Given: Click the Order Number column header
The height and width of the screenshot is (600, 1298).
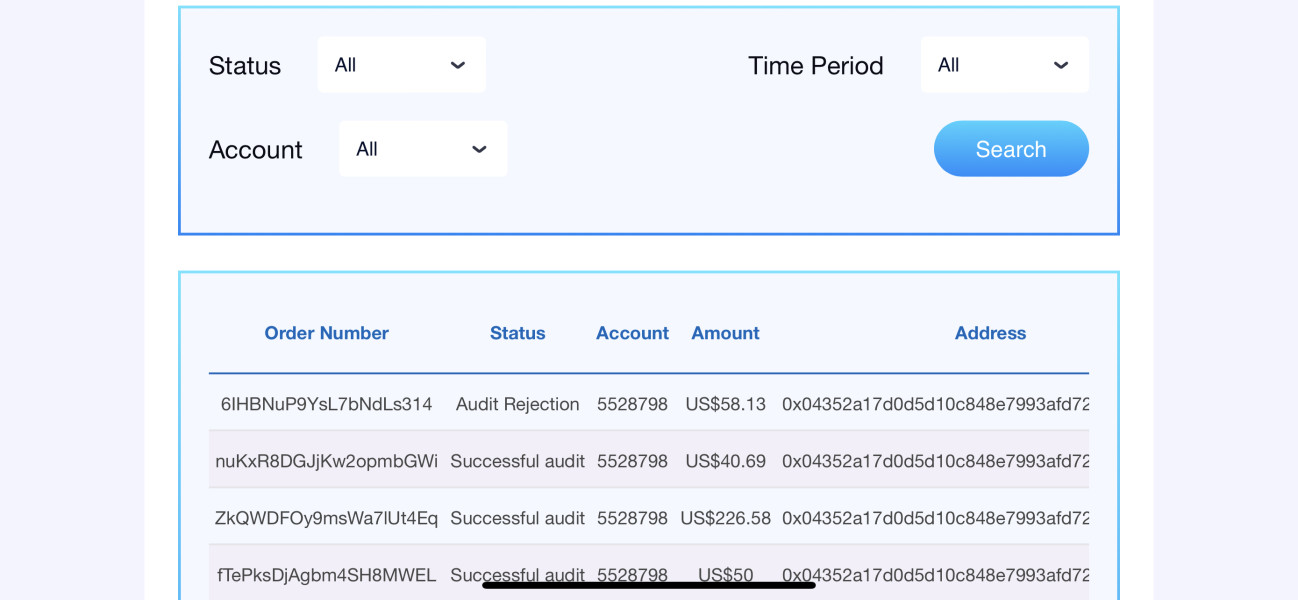Looking at the screenshot, I should 326,333.
